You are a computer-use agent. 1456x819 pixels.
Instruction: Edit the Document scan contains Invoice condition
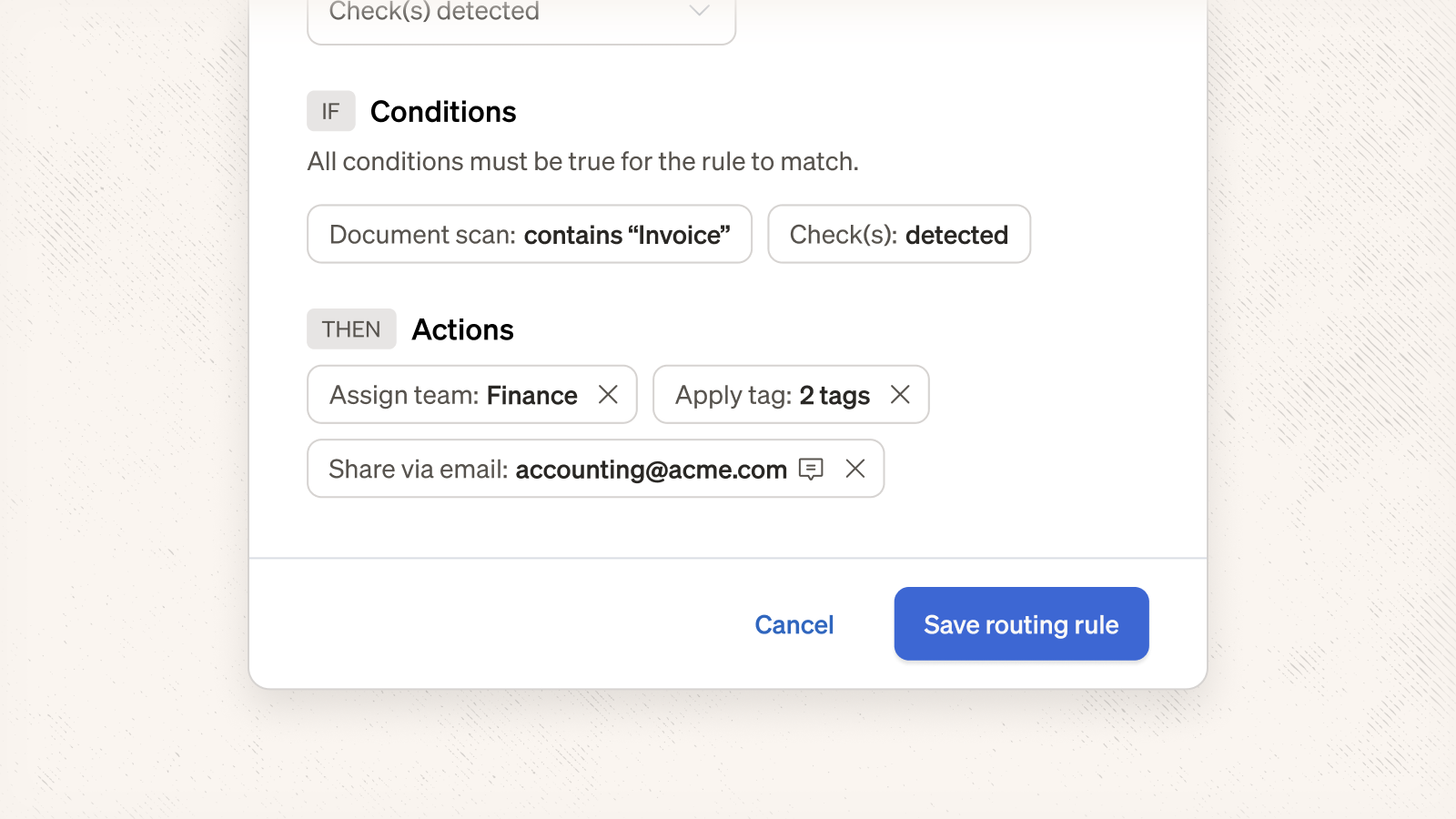[x=530, y=235]
